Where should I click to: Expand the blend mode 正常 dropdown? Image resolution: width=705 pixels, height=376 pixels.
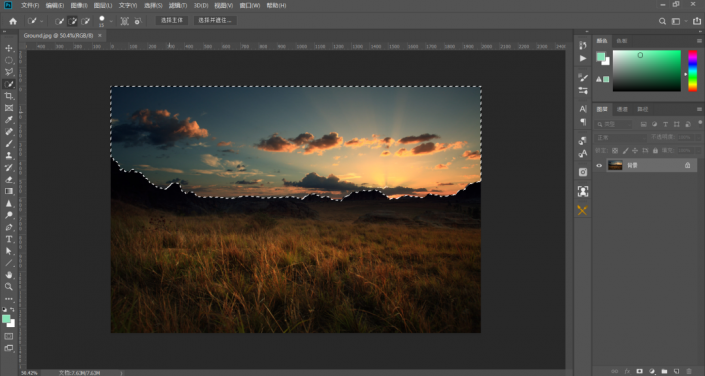point(620,138)
